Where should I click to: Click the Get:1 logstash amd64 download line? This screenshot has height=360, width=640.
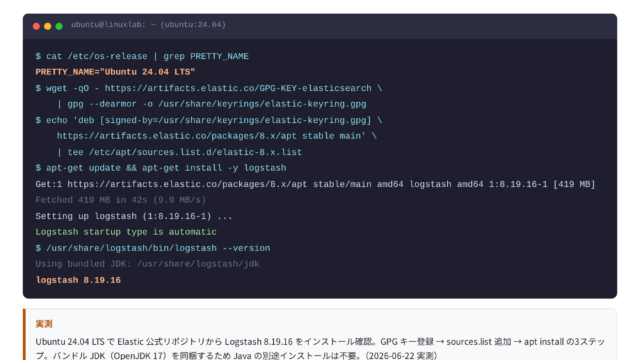[x=315, y=184]
